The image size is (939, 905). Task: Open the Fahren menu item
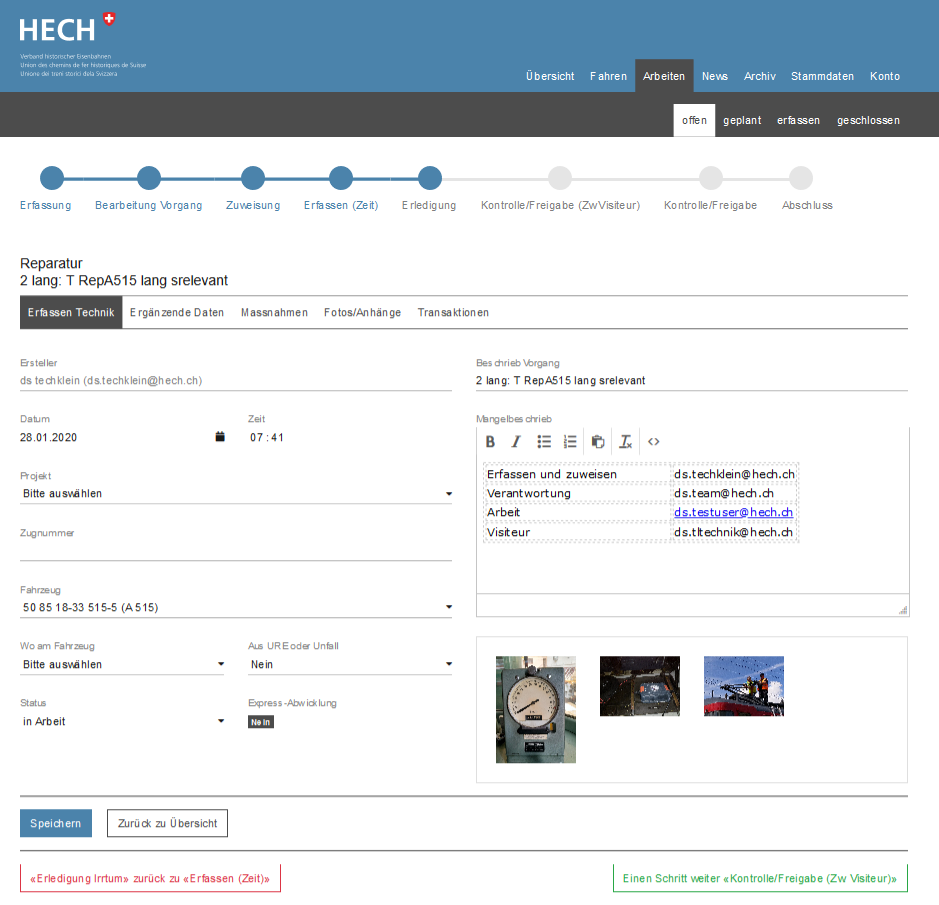[608, 76]
